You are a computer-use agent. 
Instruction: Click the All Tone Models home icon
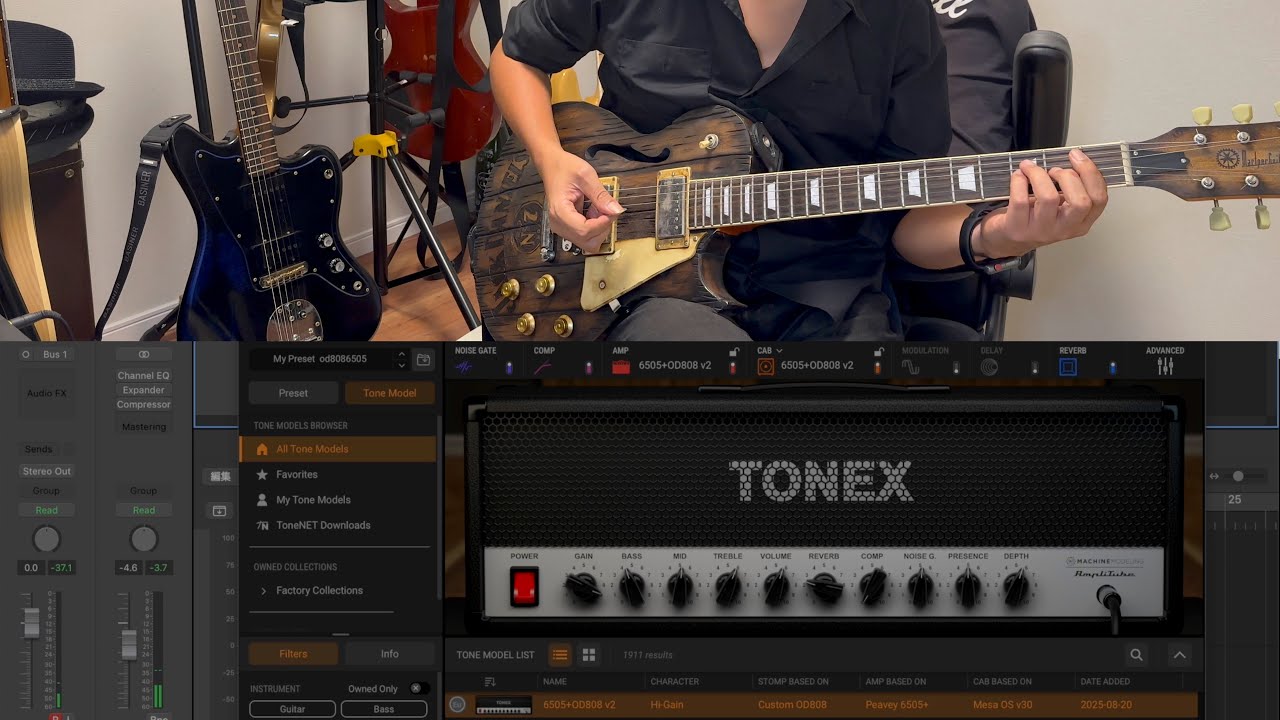pos(262,450)
